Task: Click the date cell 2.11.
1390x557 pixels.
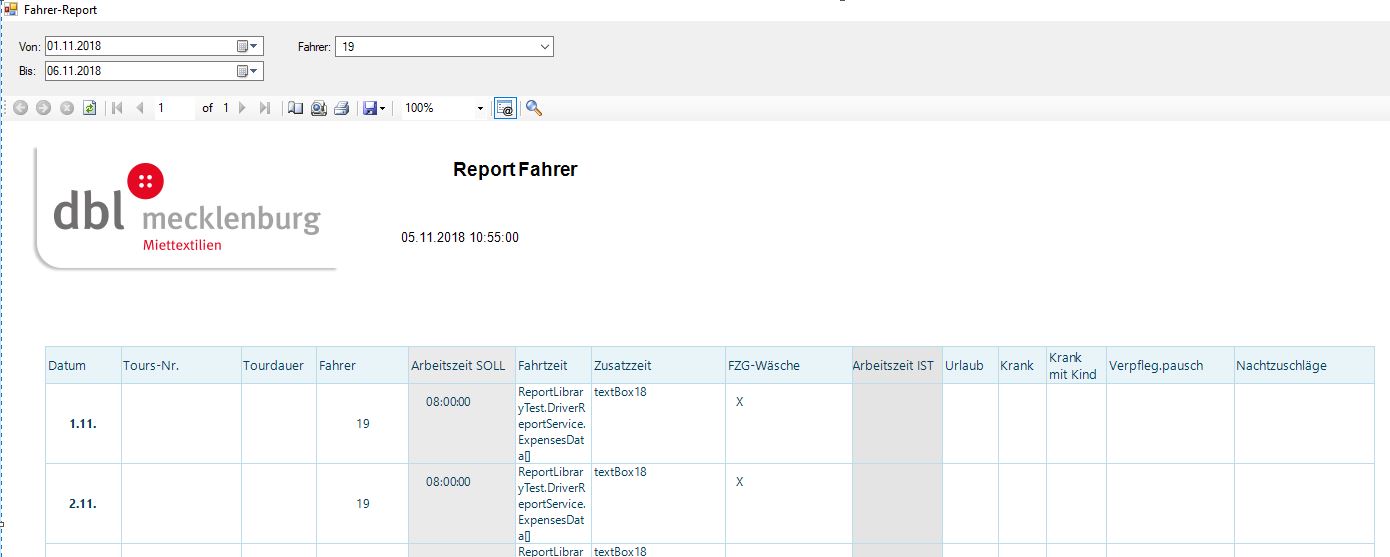Action: click(x=83, y=504)
